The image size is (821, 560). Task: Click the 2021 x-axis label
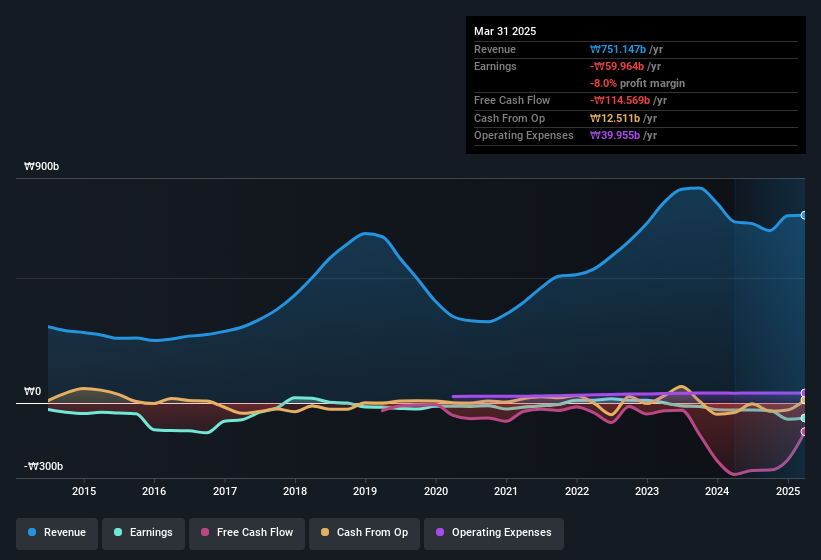[506, 491]
